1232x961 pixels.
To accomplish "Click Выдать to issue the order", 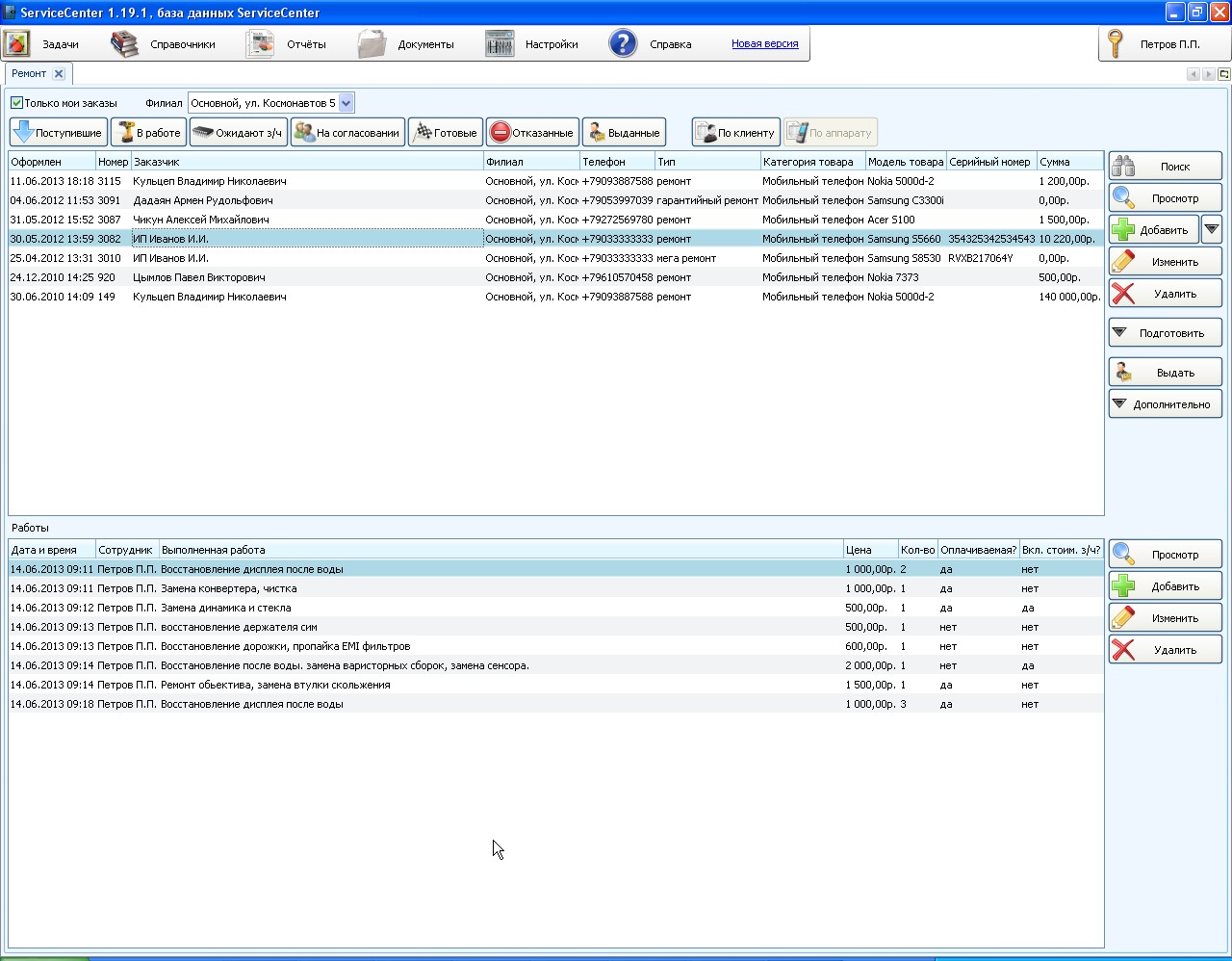I will pyautogui.click(x=1166, y=373).
